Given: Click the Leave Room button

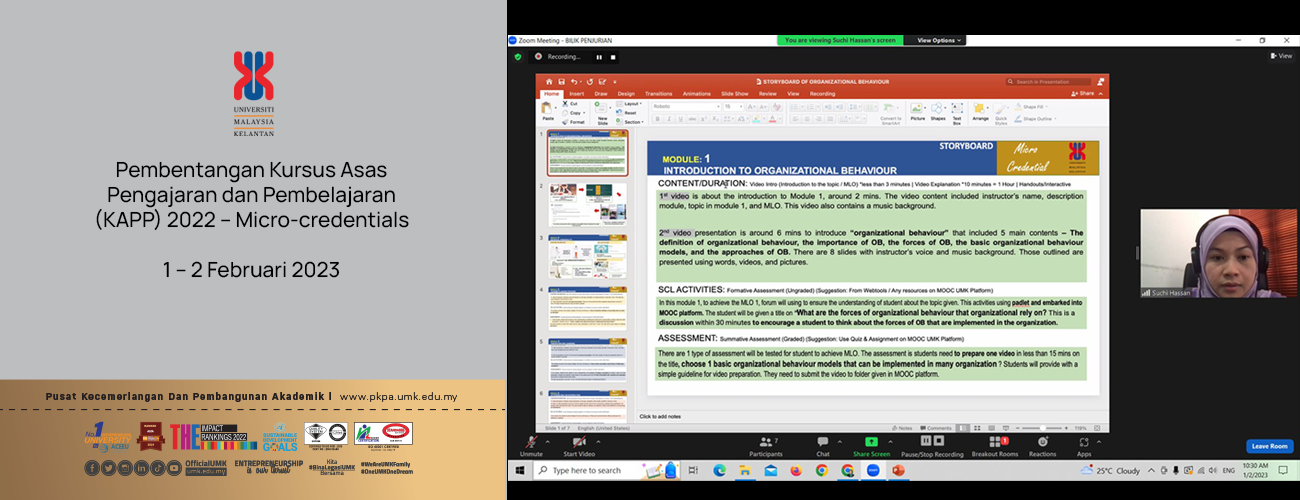Looking at the screenshot, I should click(1269, 446).
